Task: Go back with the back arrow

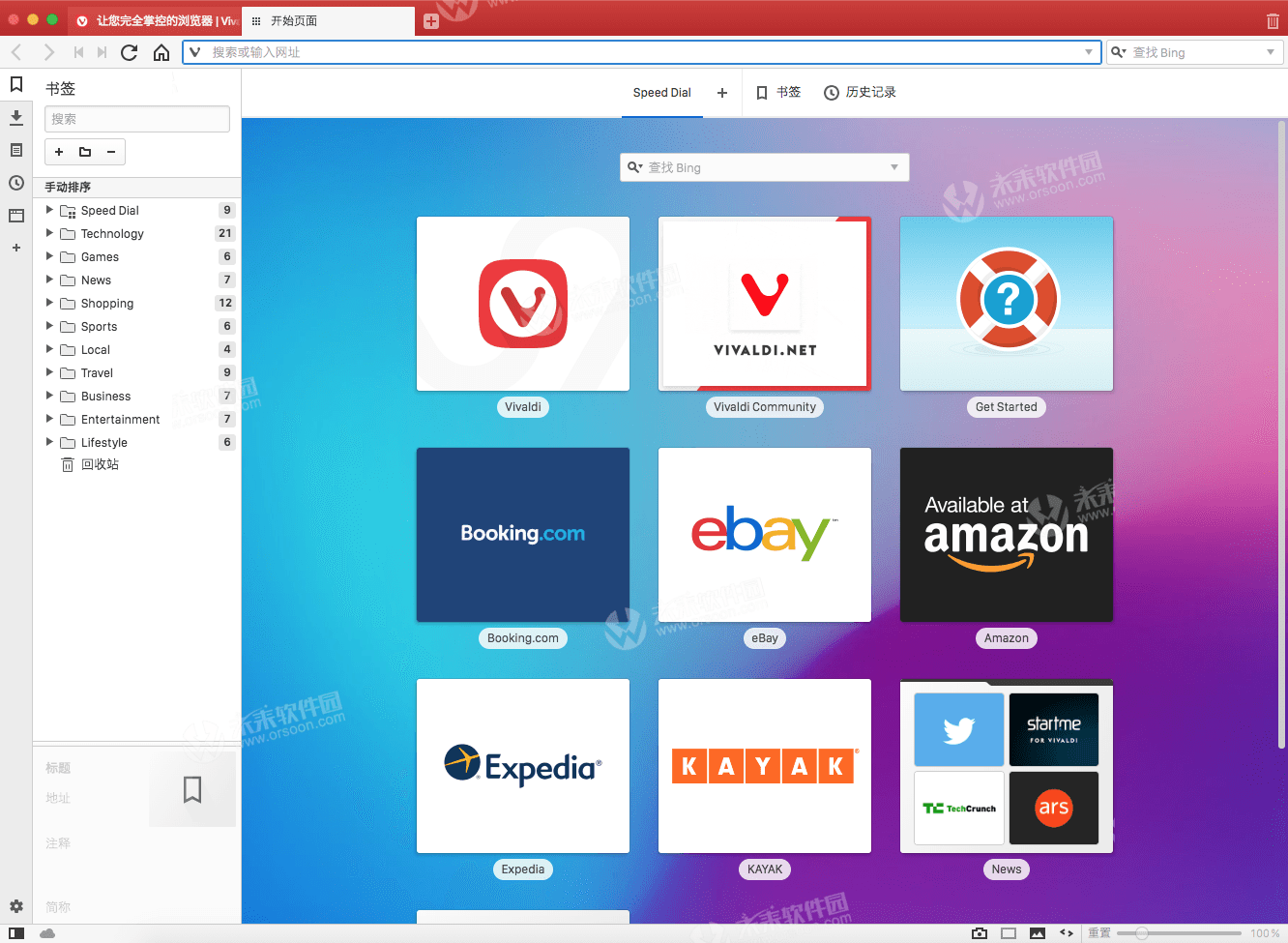Action: tap(16, 52)
